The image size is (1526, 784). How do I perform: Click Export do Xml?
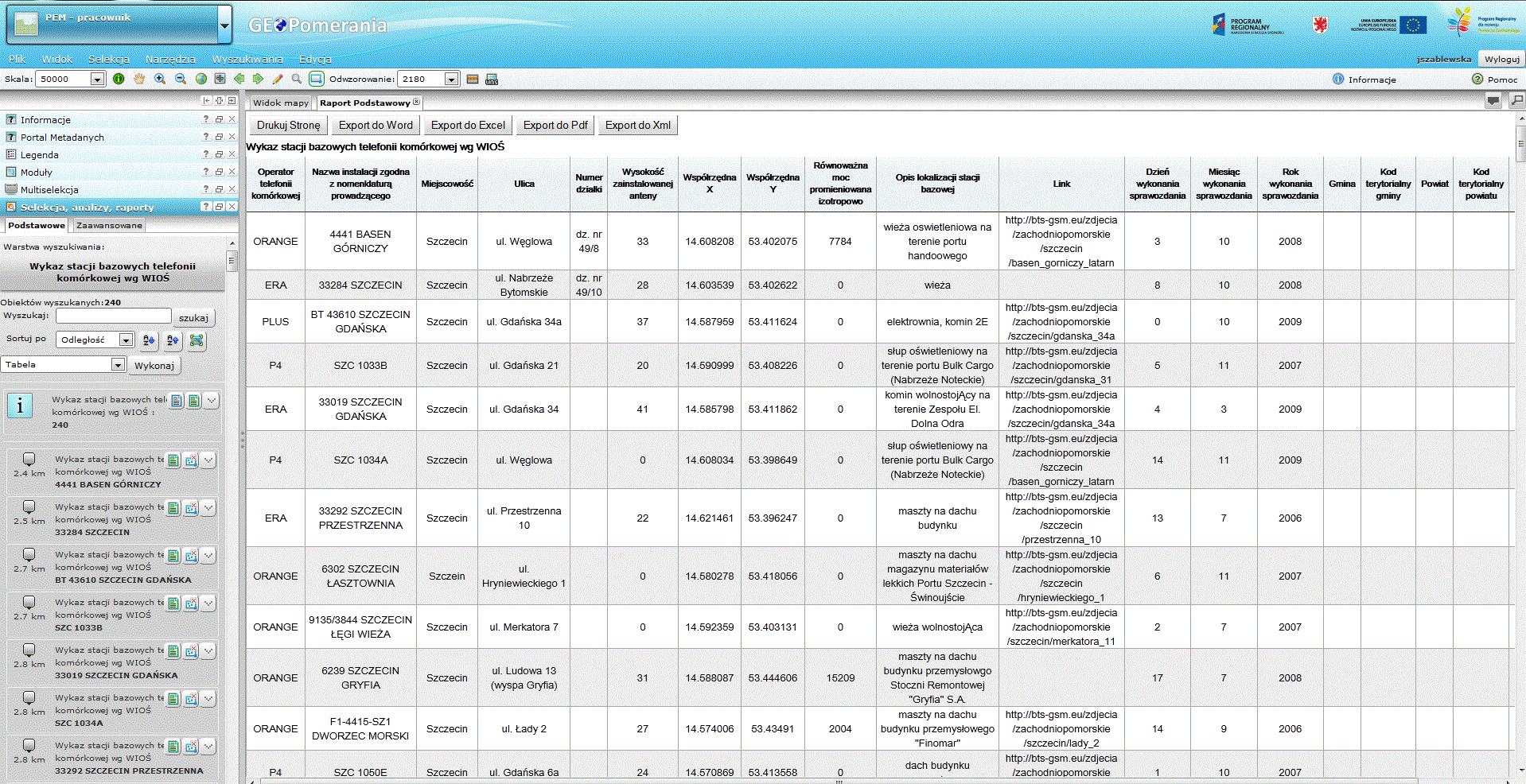click(x=638, y=125)
